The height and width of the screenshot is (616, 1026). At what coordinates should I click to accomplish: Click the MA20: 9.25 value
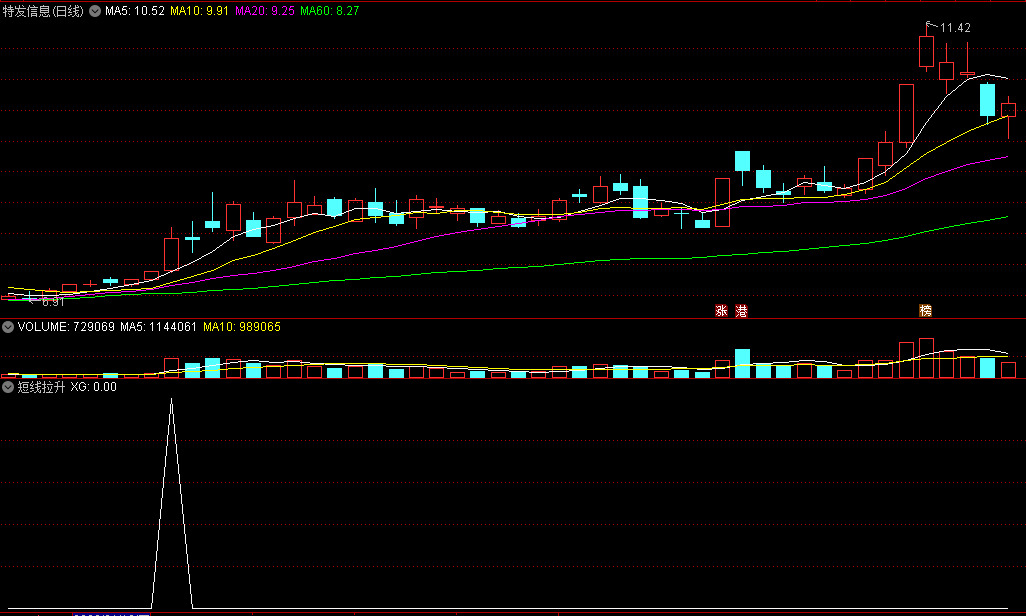coord(265,11)
